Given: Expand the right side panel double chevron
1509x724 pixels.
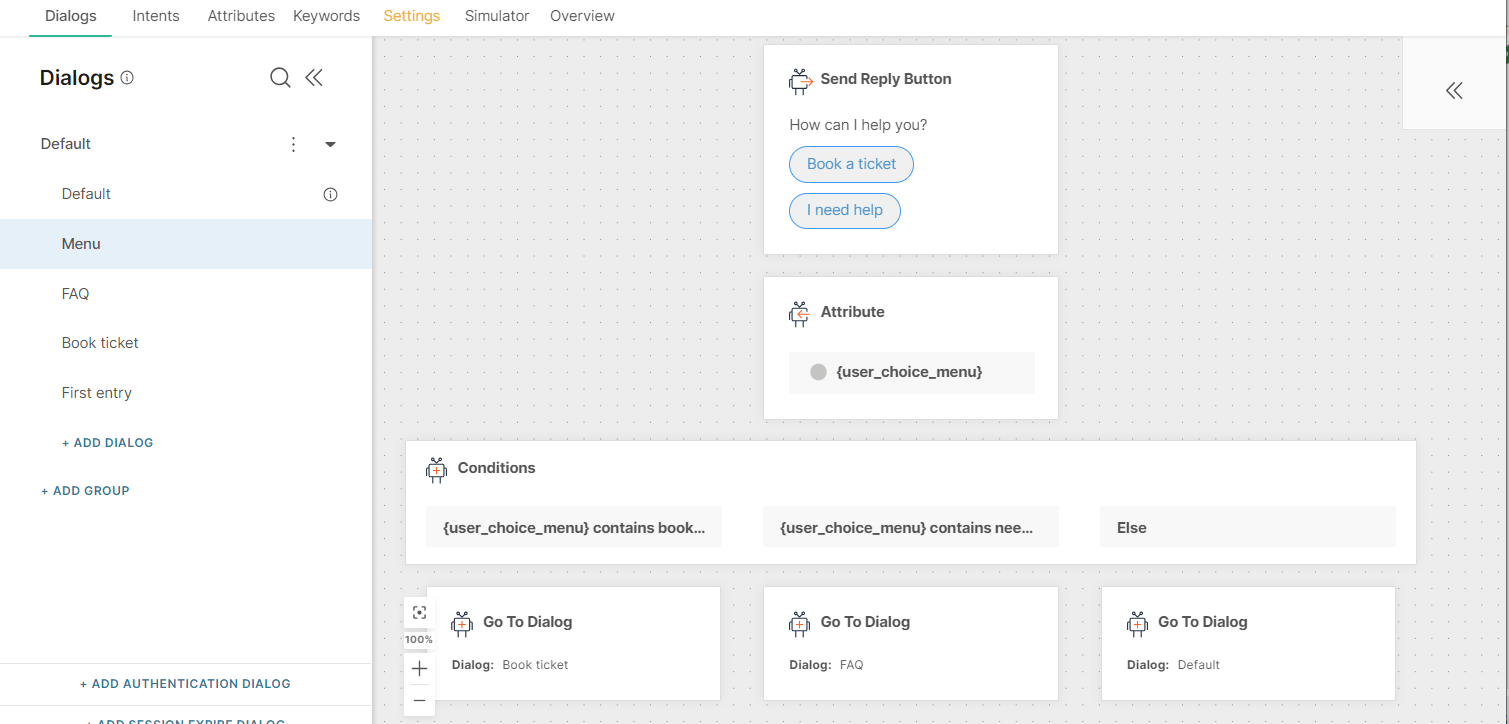Looking at the screenshot, I should click(1454, 91).
